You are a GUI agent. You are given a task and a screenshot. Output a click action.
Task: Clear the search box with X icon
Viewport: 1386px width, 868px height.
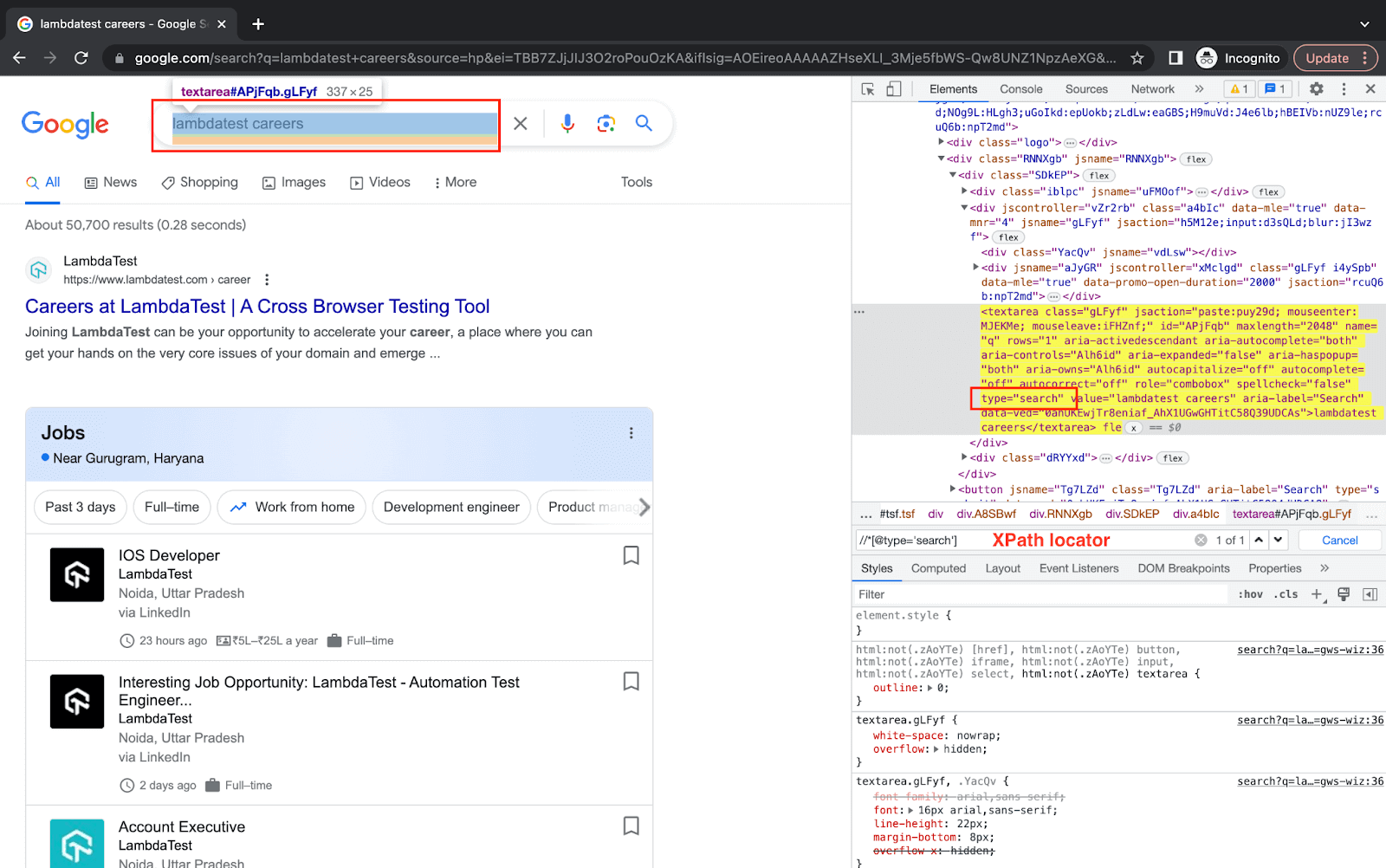(x=521, y=124)
